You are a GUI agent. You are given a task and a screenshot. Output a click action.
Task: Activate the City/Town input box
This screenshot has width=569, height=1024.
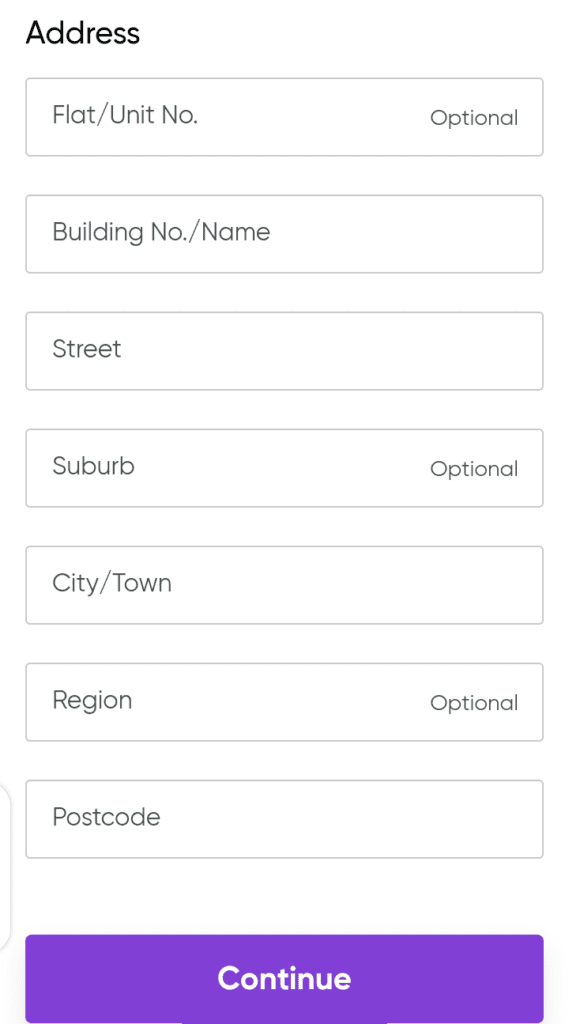click(x=284, y=584)
